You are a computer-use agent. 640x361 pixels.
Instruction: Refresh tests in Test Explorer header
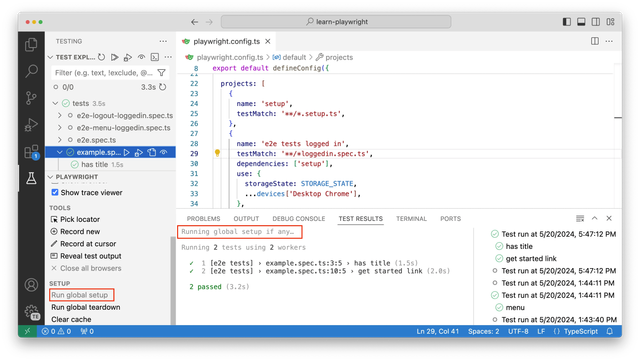coord(102,57)
